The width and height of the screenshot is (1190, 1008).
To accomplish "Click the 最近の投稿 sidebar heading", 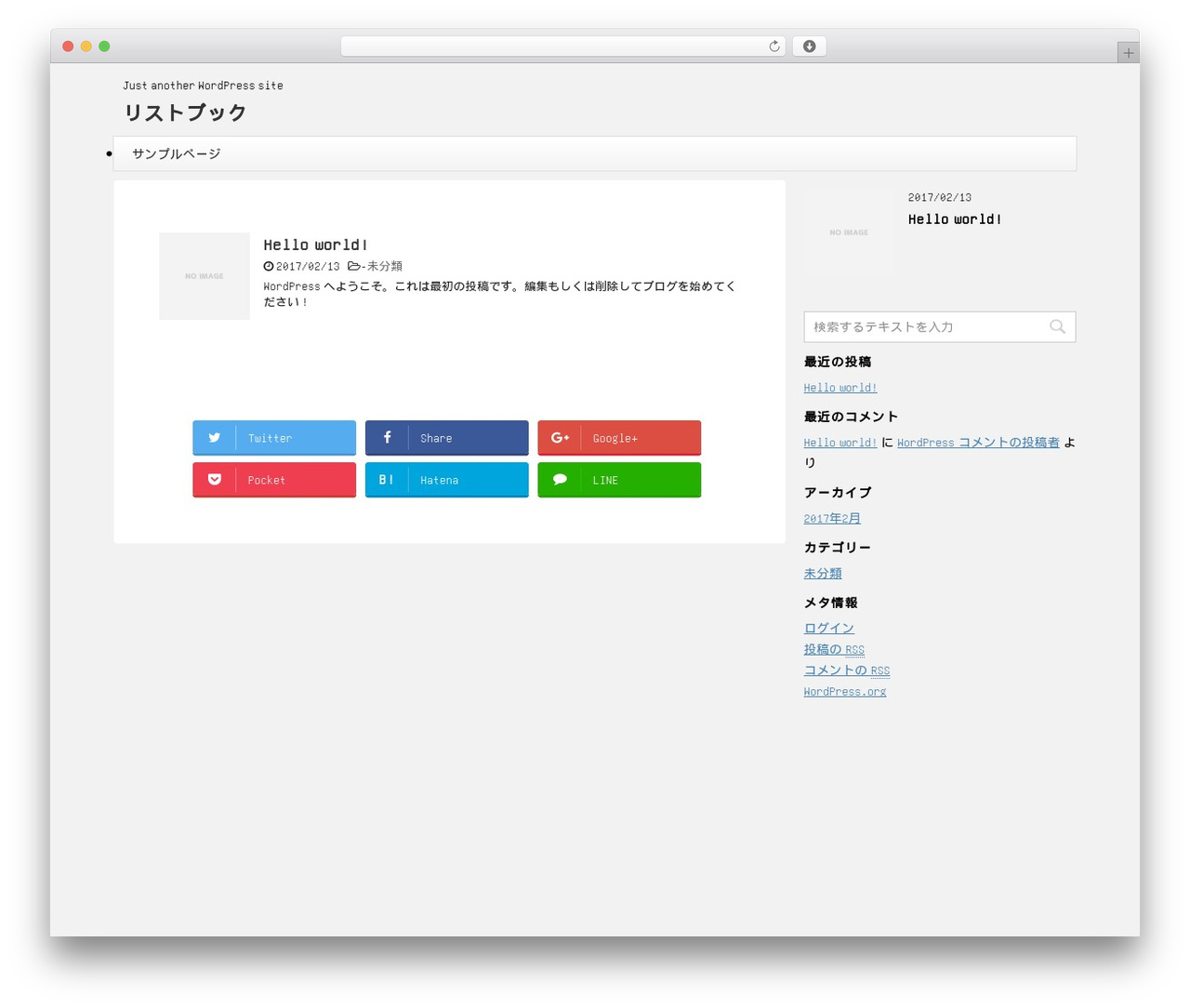I will coord(838,362).
